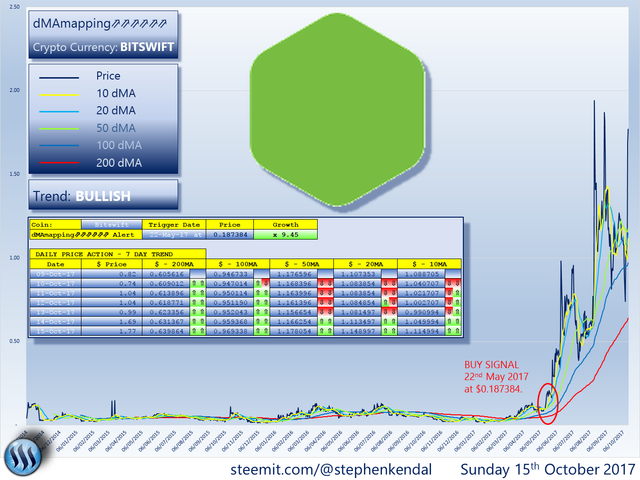This screenshot has width=640, height=480.
Task: Click the green hexagon Bitswift logo
Action: 337,109
